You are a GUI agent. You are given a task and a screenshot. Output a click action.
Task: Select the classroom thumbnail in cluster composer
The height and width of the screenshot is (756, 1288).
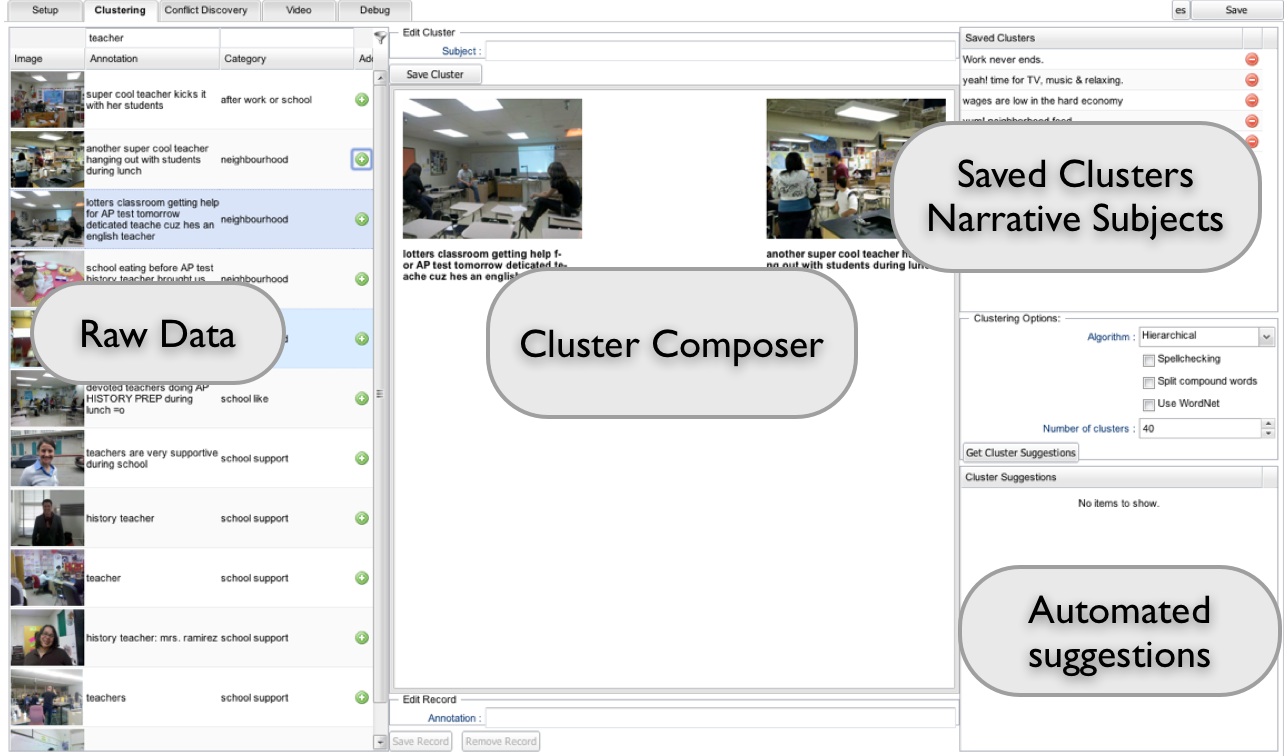tap(492, 168)
